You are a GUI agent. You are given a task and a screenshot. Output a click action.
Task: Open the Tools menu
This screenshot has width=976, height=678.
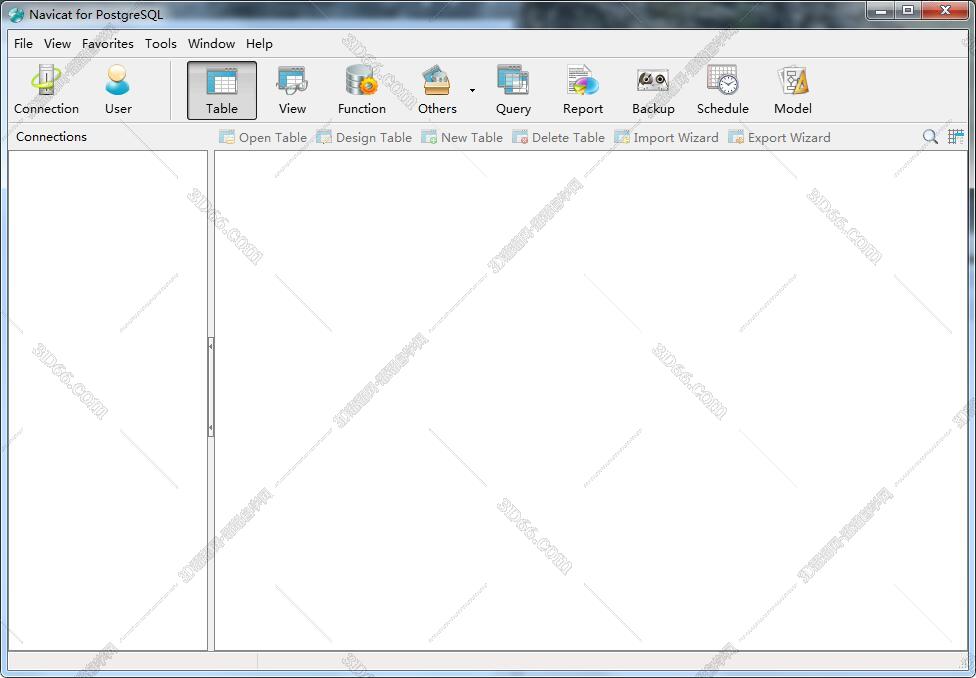(x=160, y=44)
